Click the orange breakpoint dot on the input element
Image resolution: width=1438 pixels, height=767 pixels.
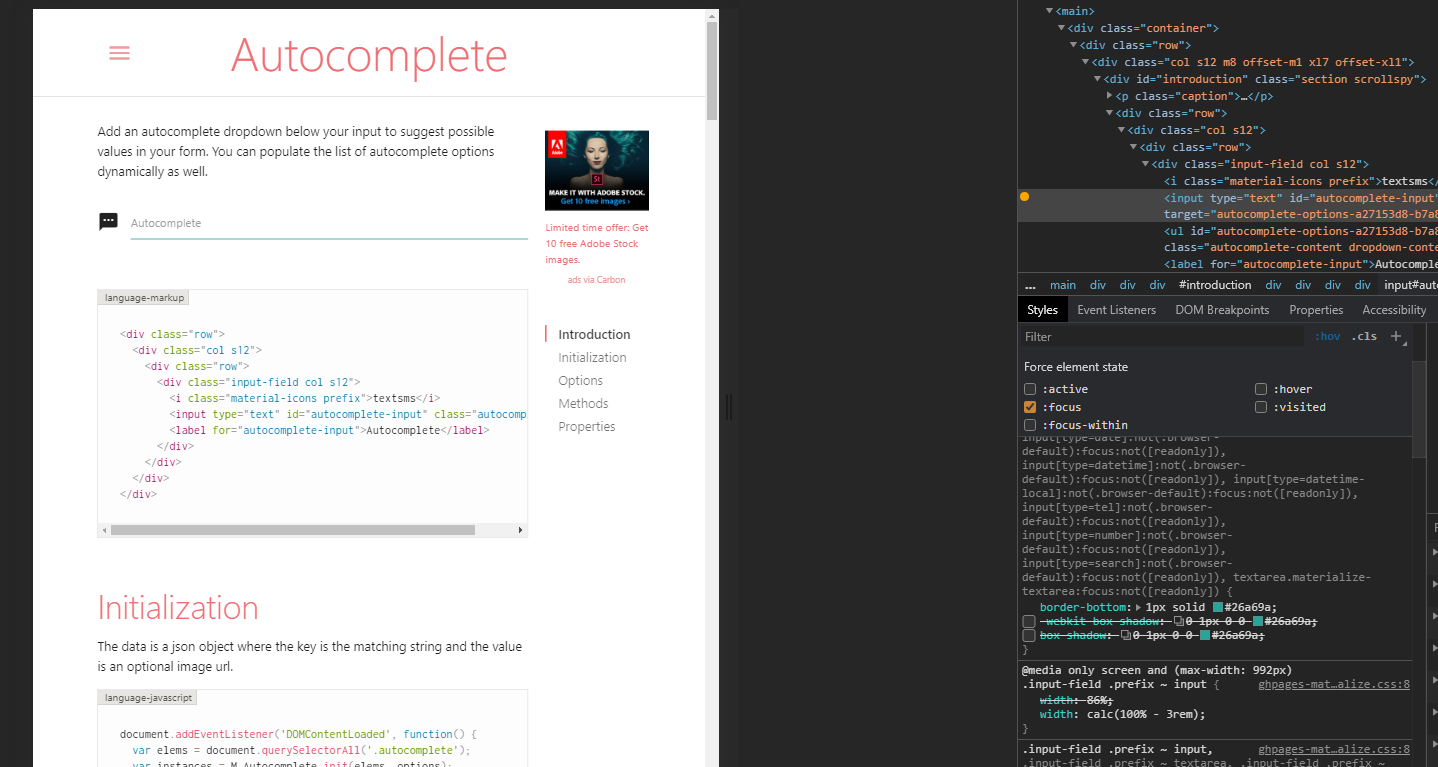1024,197
